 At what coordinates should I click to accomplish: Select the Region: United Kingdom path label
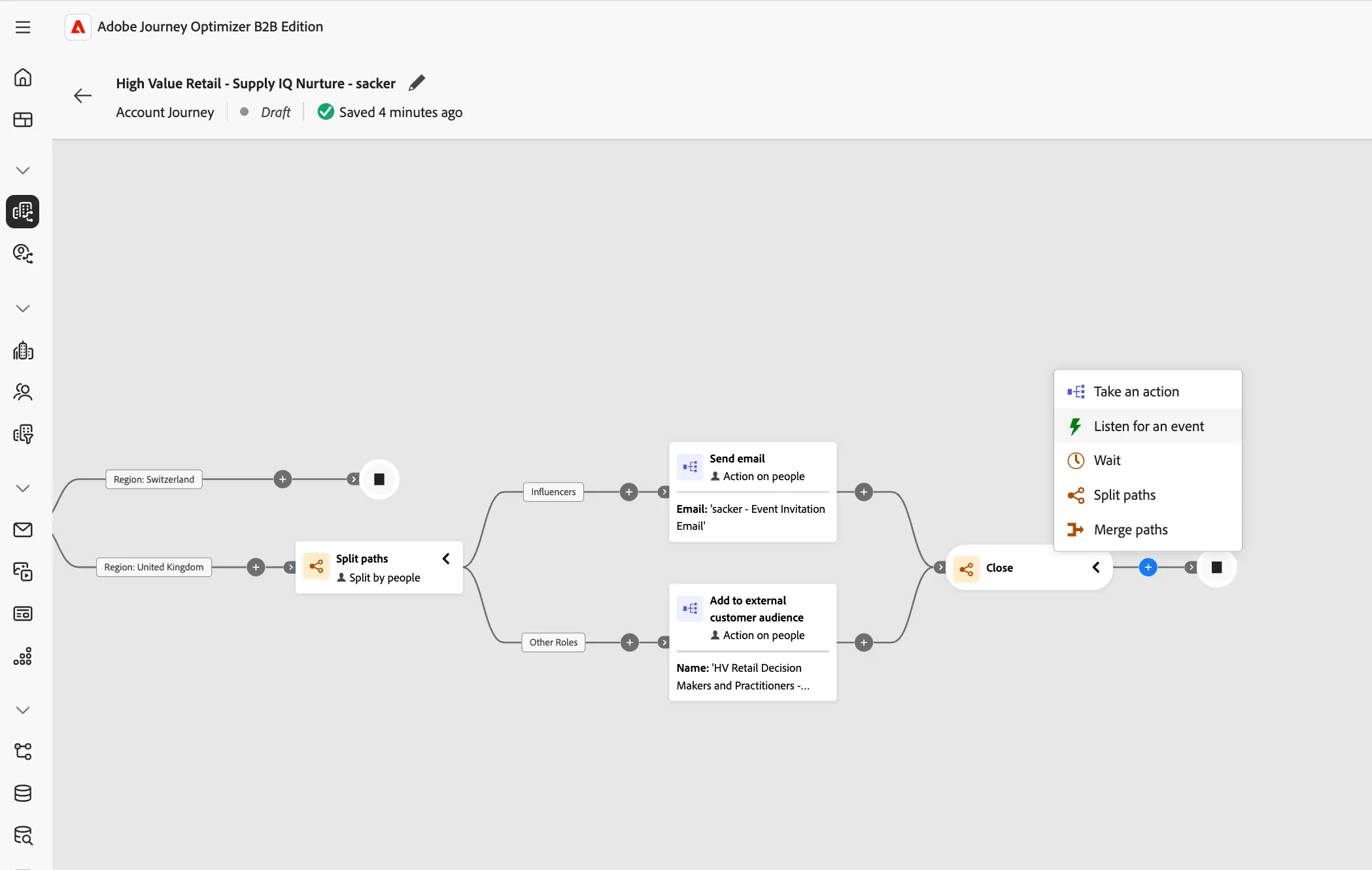pos(154,567)
